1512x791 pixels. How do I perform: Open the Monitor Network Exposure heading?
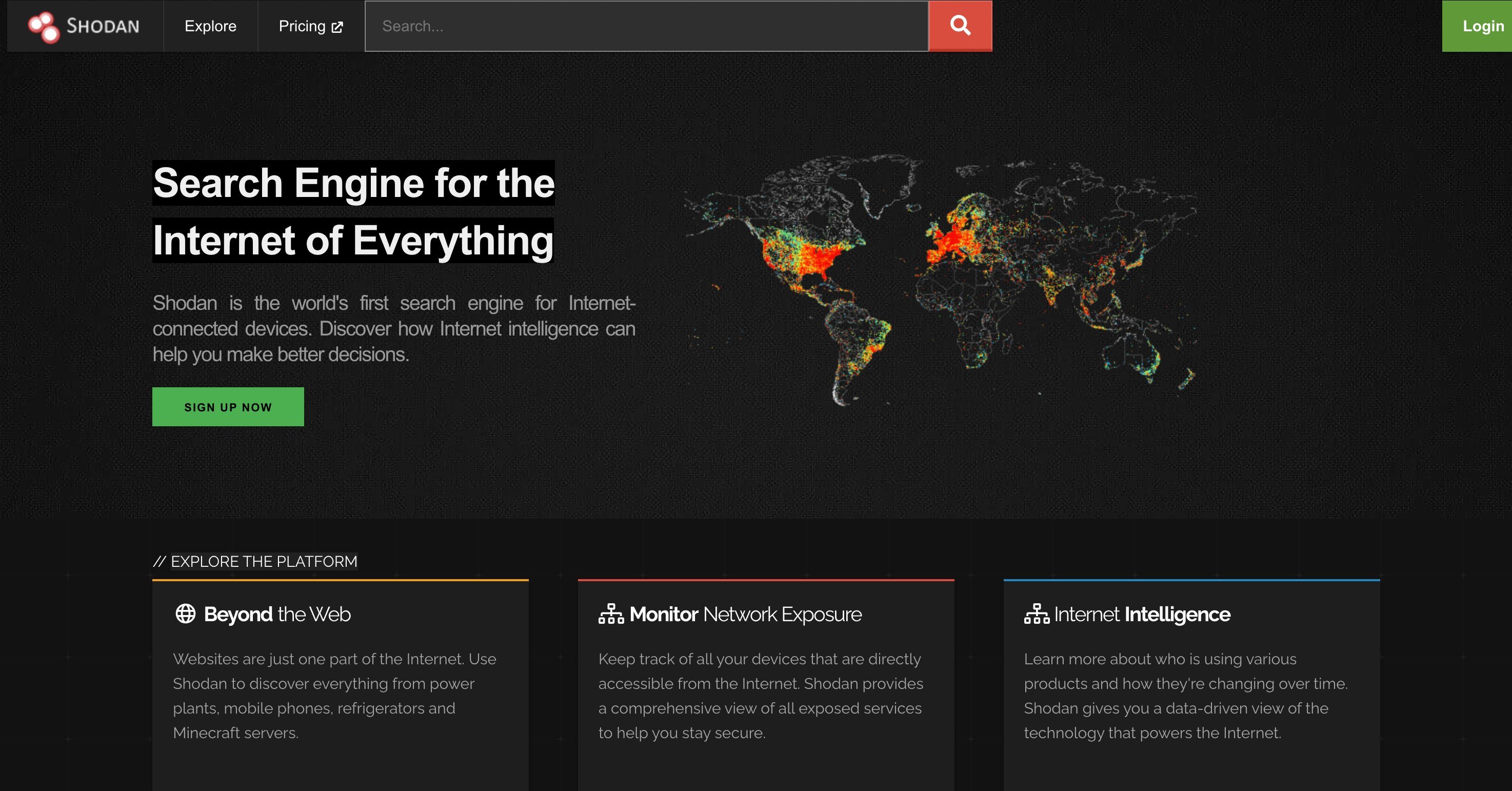(745, 614)
